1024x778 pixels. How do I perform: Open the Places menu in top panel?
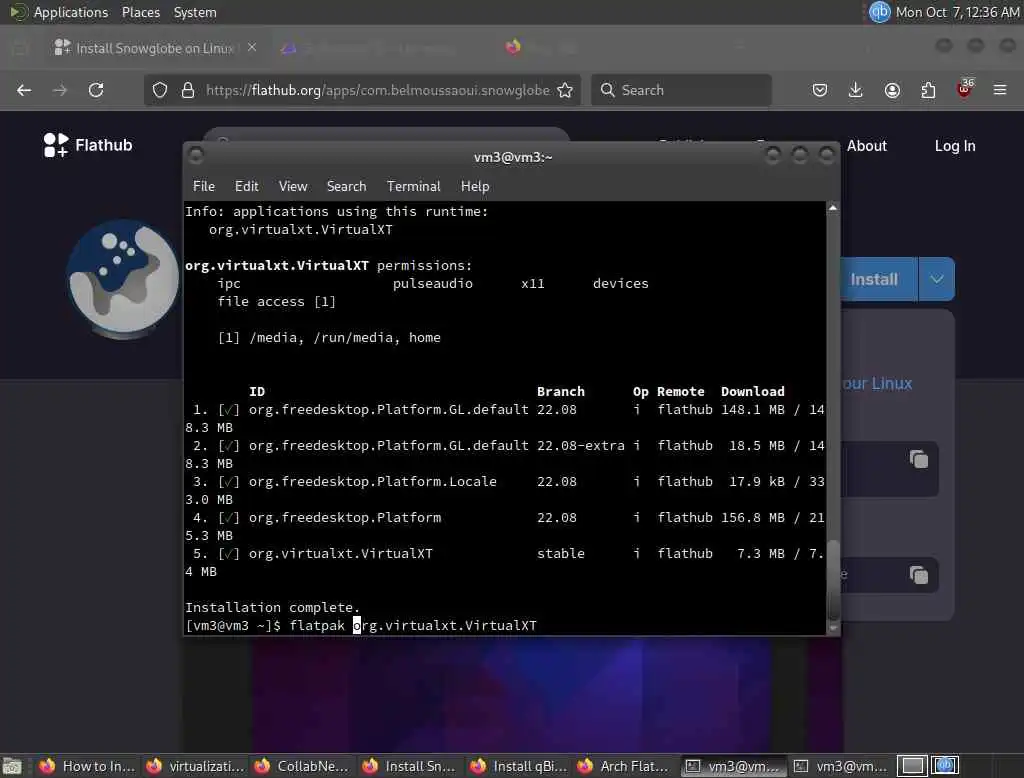[x=140, y=12]
